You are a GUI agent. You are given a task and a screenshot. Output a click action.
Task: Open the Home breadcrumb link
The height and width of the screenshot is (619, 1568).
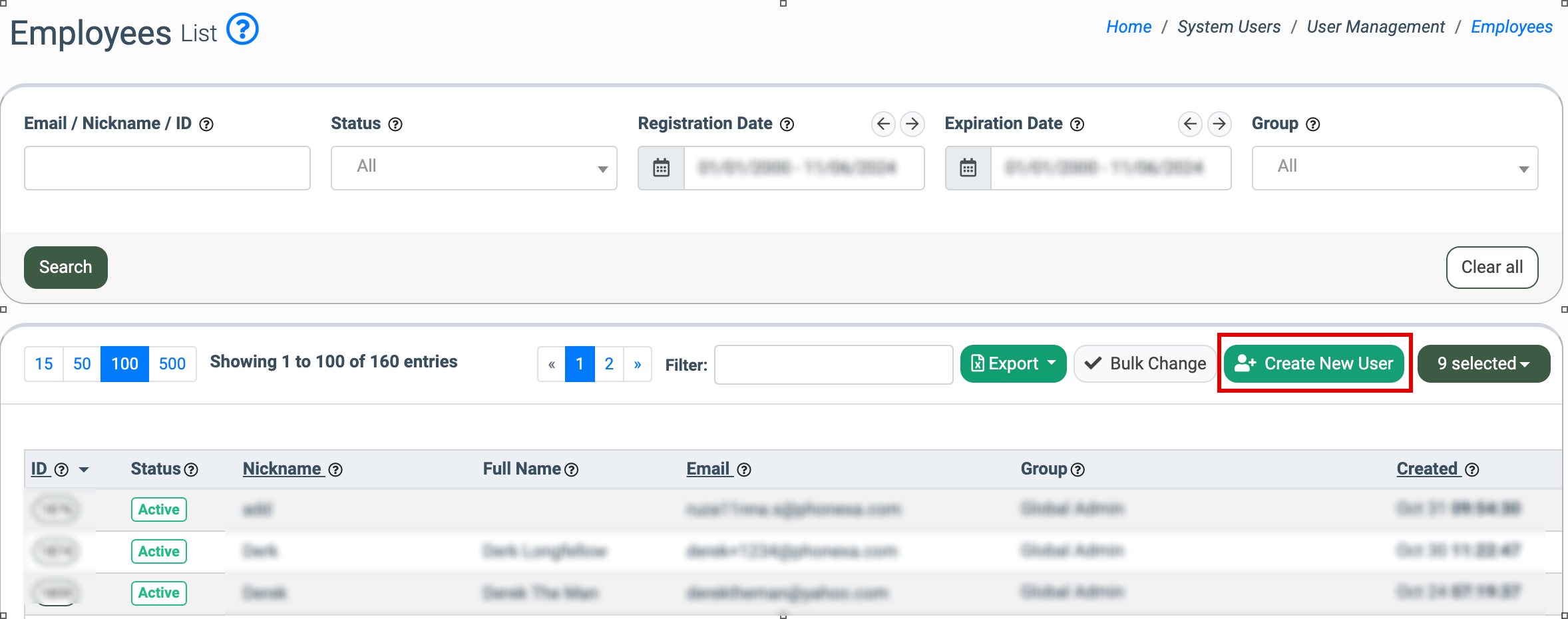[x=1128, y=27]
